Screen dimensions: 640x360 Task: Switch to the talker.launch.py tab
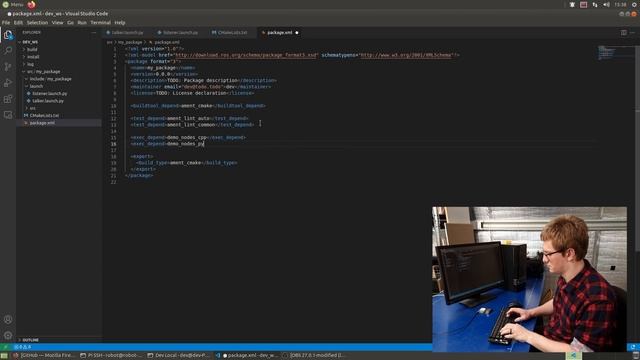coord(127,33)
